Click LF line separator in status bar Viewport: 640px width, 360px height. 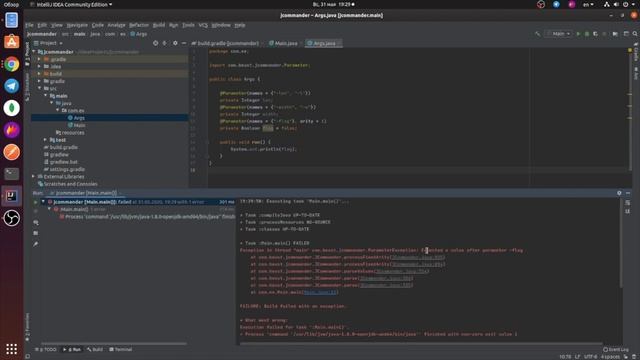578,357
